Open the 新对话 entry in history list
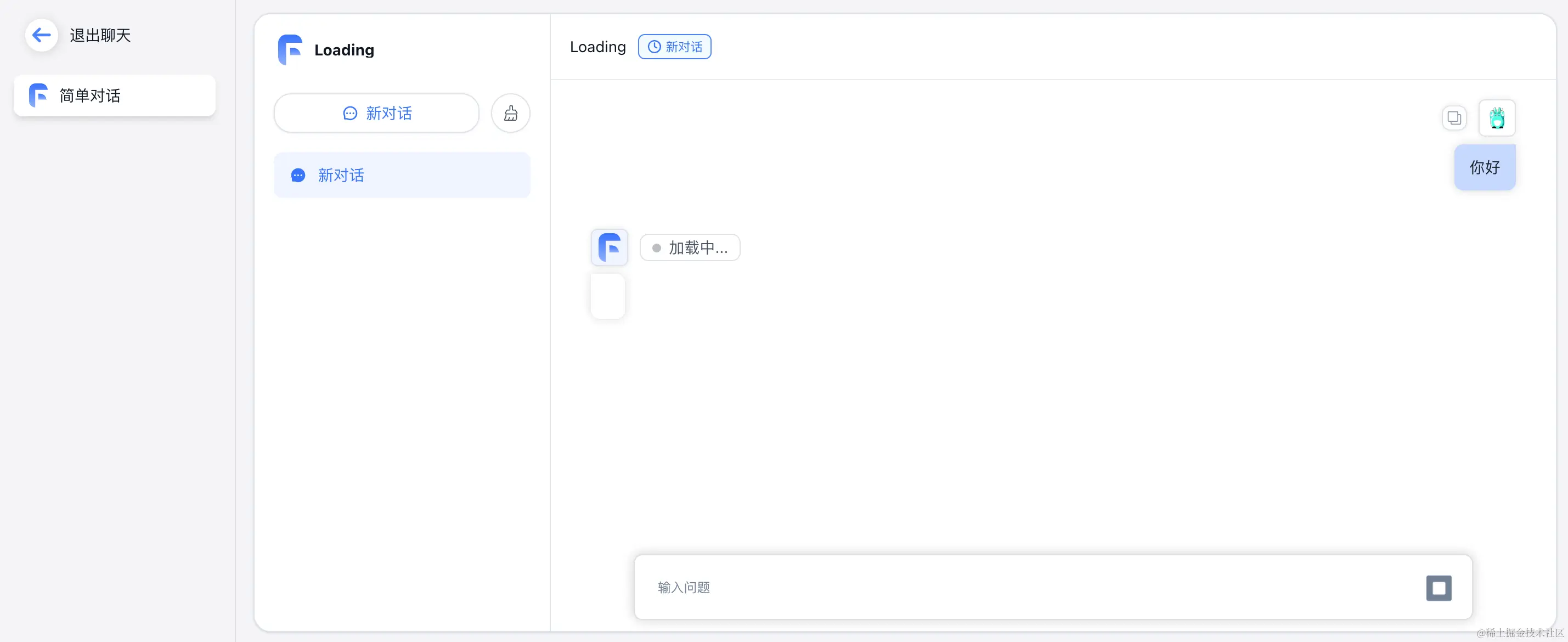The image size is (1568, 642). (x=402, y=175)
